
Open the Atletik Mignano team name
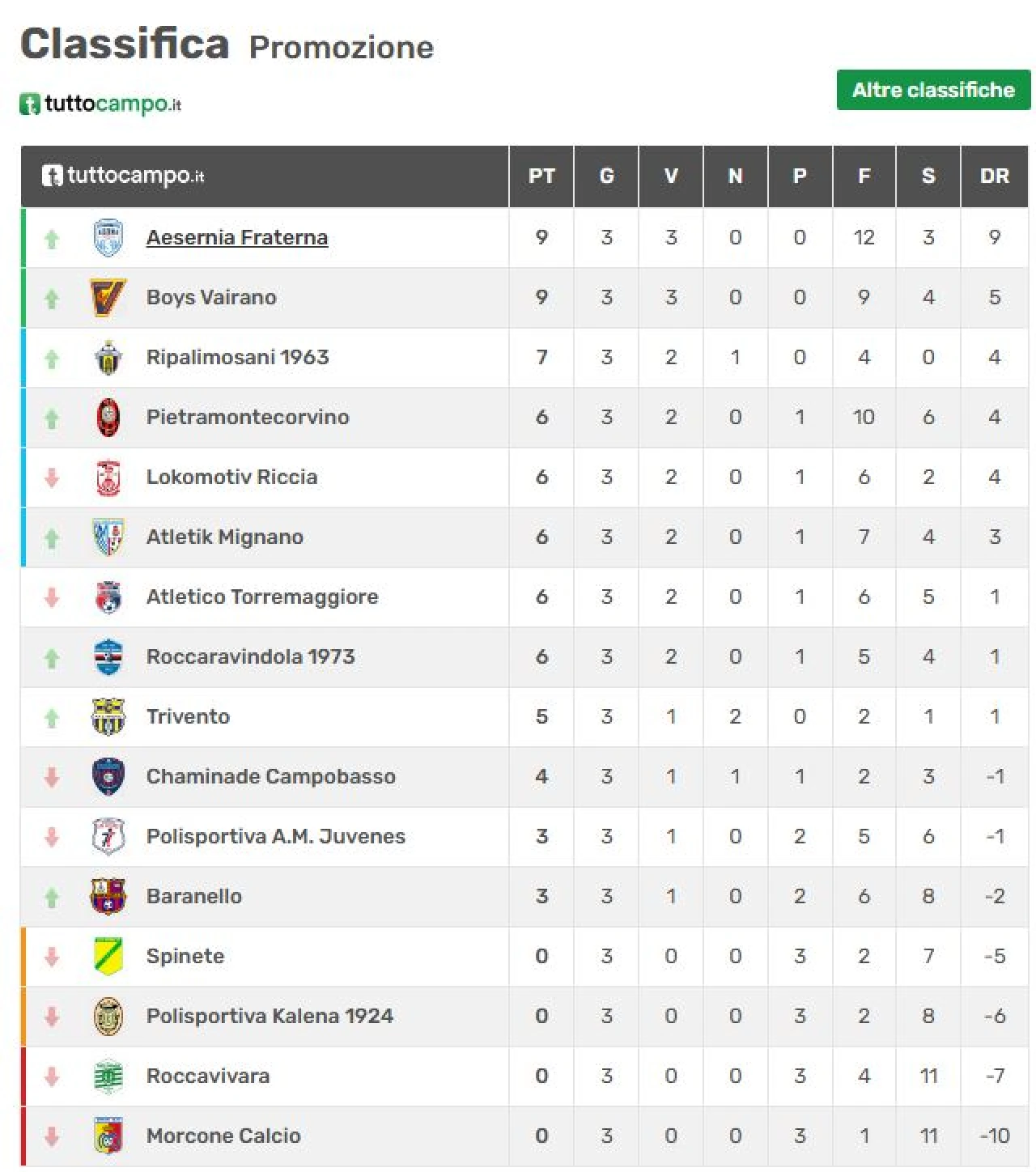(x=225, y=537)
